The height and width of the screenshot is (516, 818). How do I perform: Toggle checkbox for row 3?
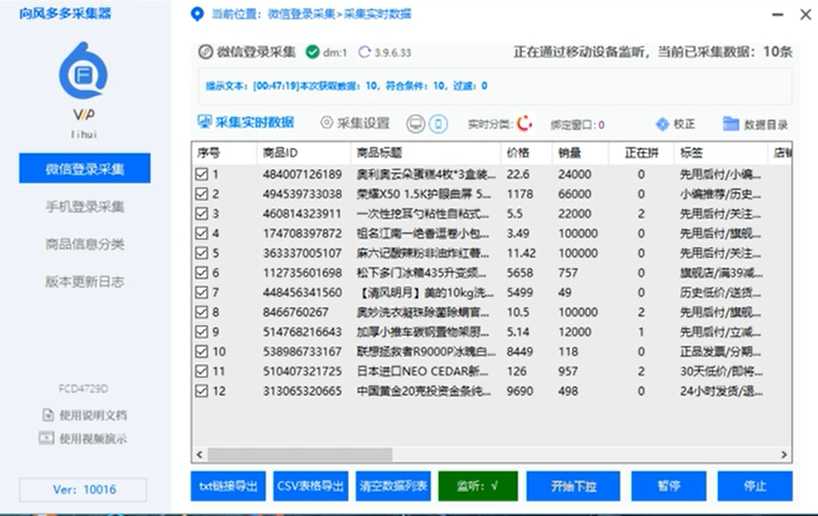point(201,214)
